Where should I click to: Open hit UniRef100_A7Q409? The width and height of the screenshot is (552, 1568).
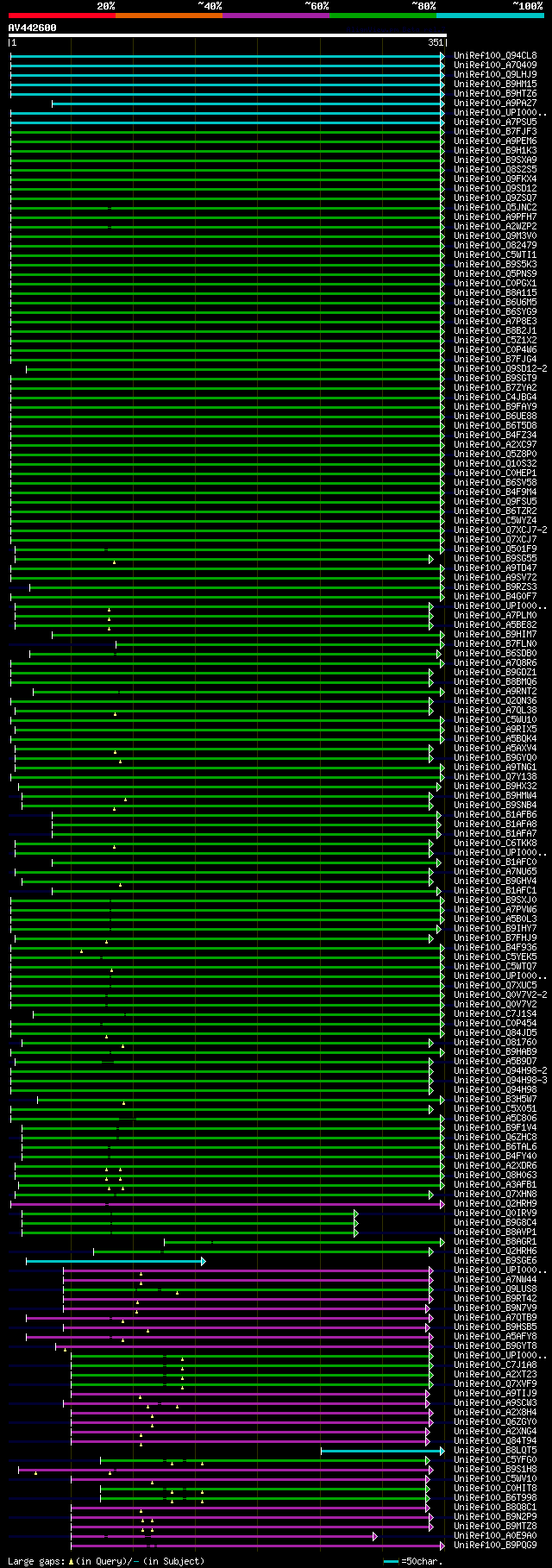pyautogui.click(x=495, y=66)
